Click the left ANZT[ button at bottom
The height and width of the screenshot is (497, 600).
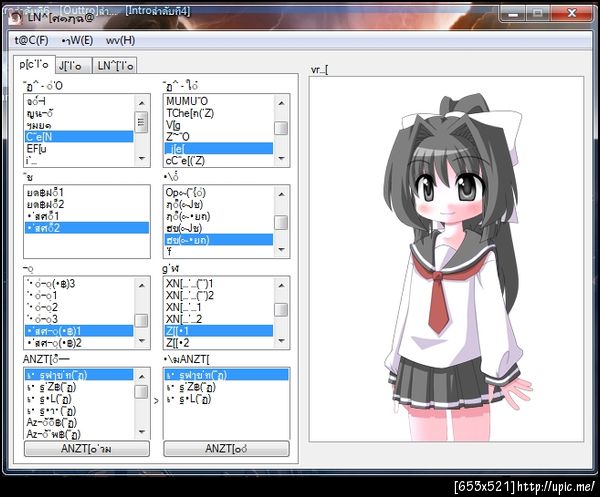(x=87, y=448)
